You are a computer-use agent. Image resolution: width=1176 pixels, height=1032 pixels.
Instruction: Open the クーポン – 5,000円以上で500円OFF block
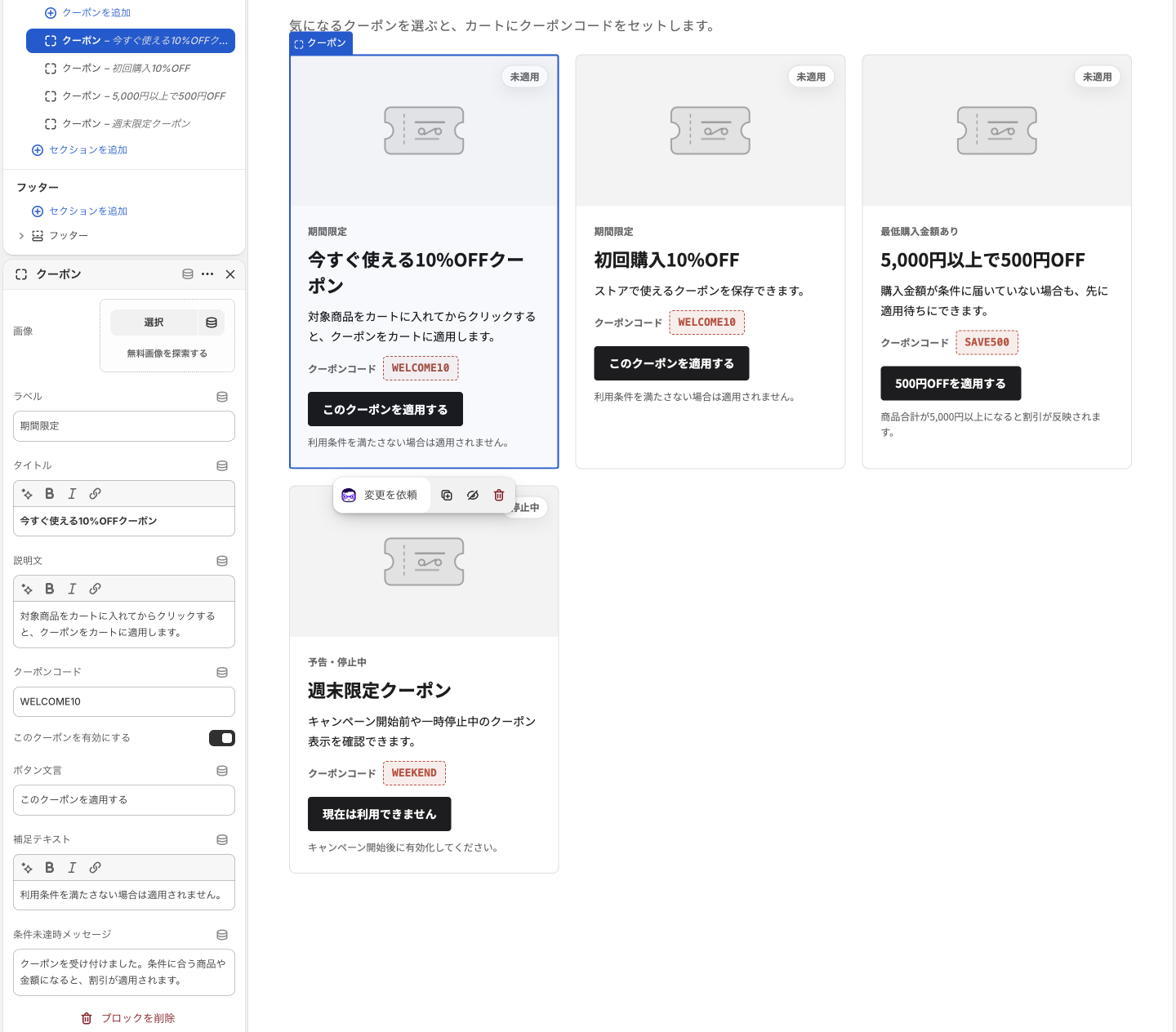point(131,96)
